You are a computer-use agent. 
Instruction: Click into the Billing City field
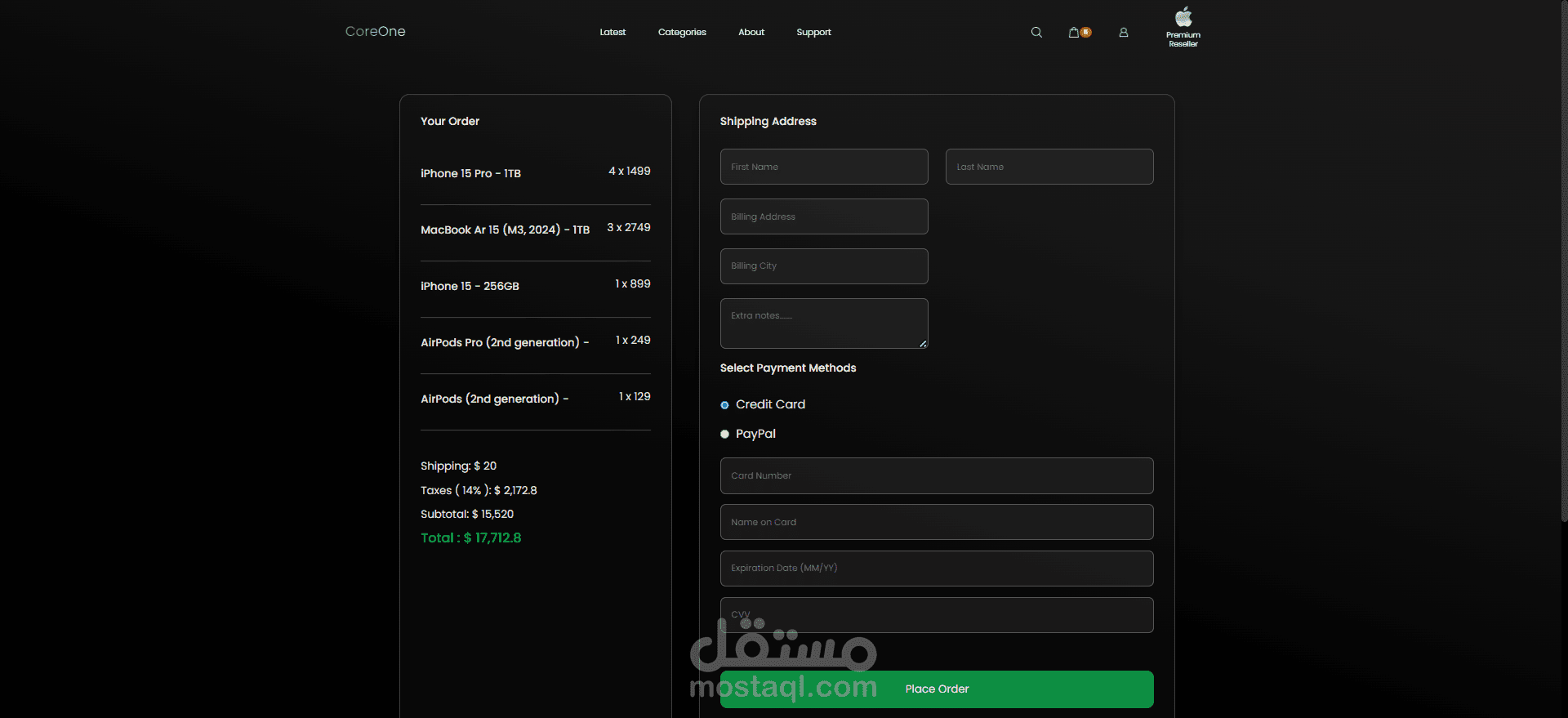click(x=824, y=266)
